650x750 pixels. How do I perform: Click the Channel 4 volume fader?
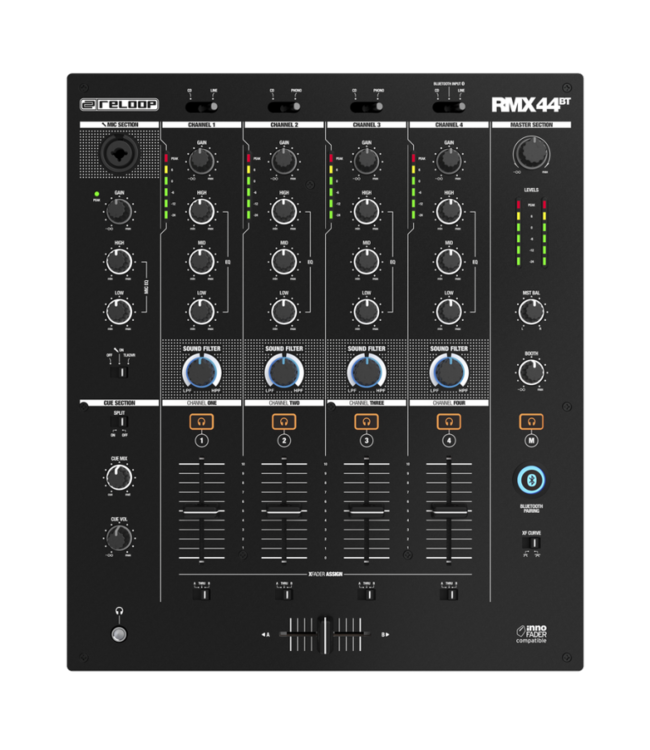tap(449, 511)
